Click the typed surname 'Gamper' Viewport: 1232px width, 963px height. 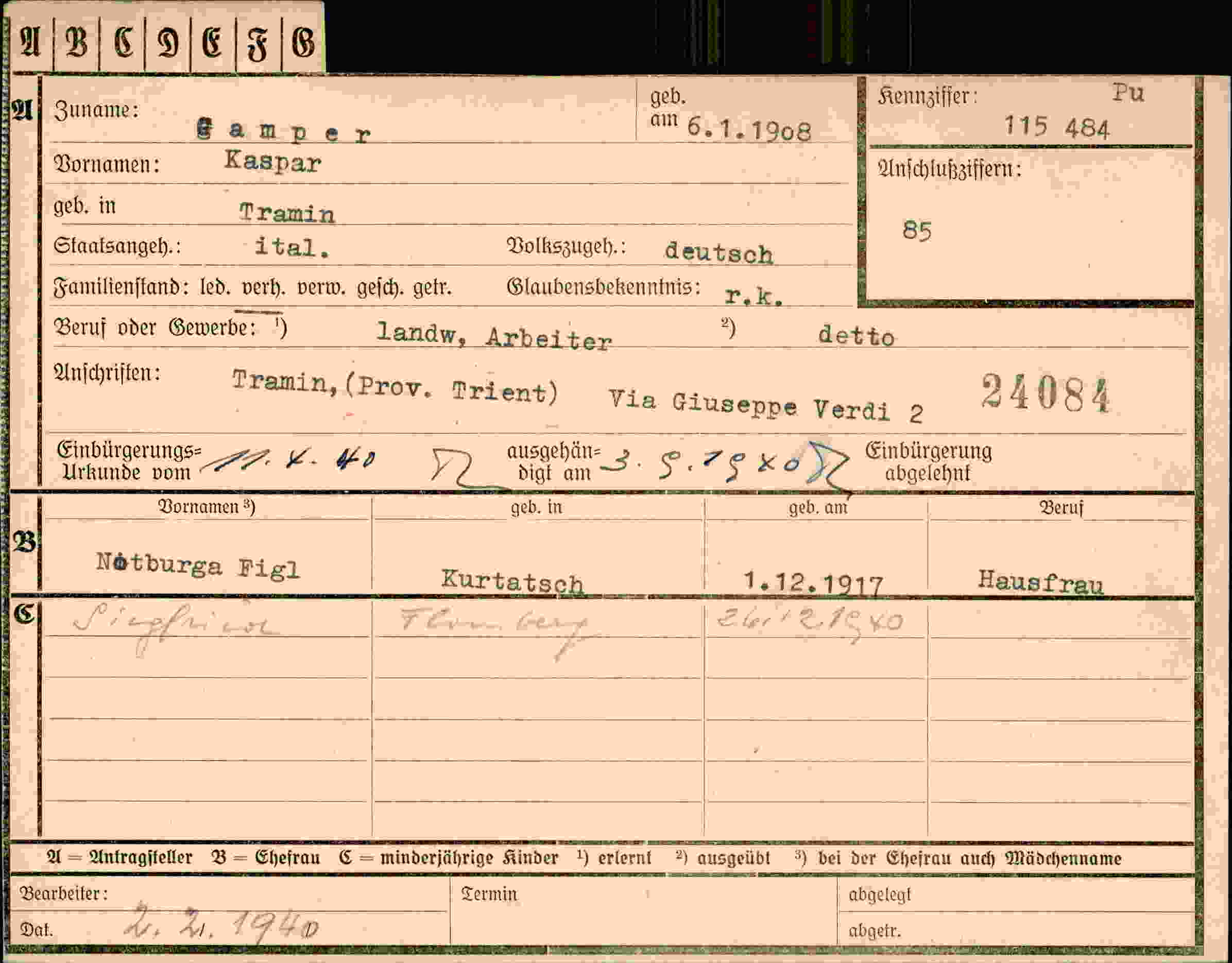tap(284, 131)
